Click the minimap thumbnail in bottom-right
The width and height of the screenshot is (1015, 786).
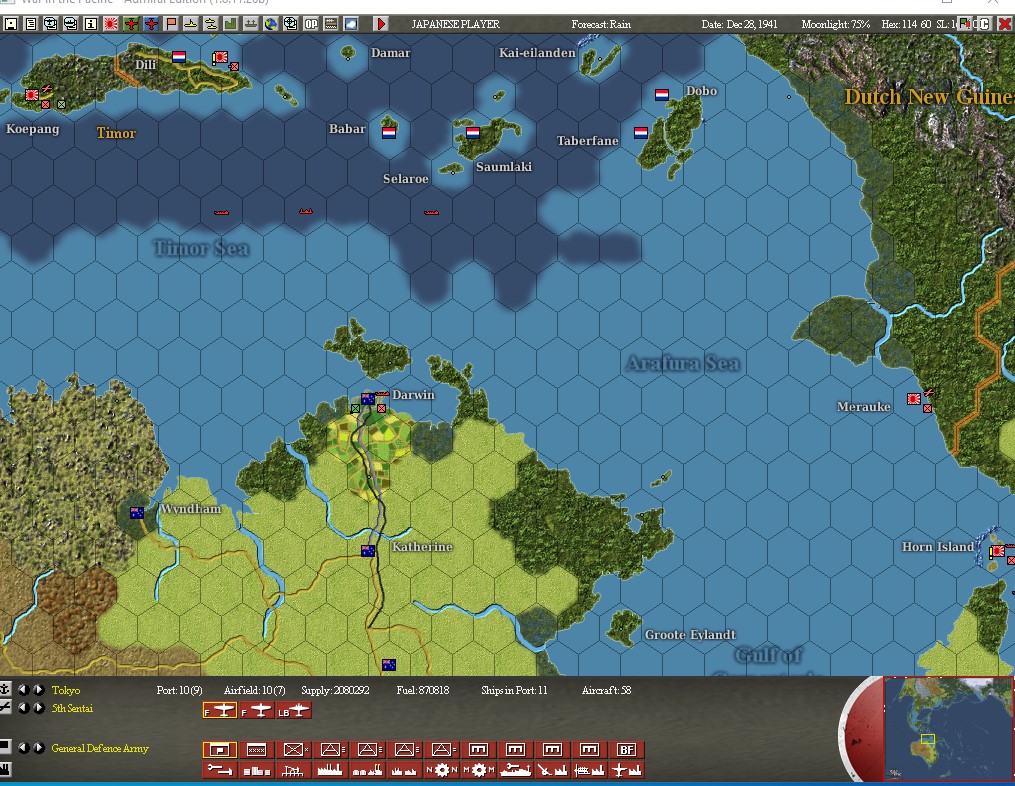[x=947, y=729]
